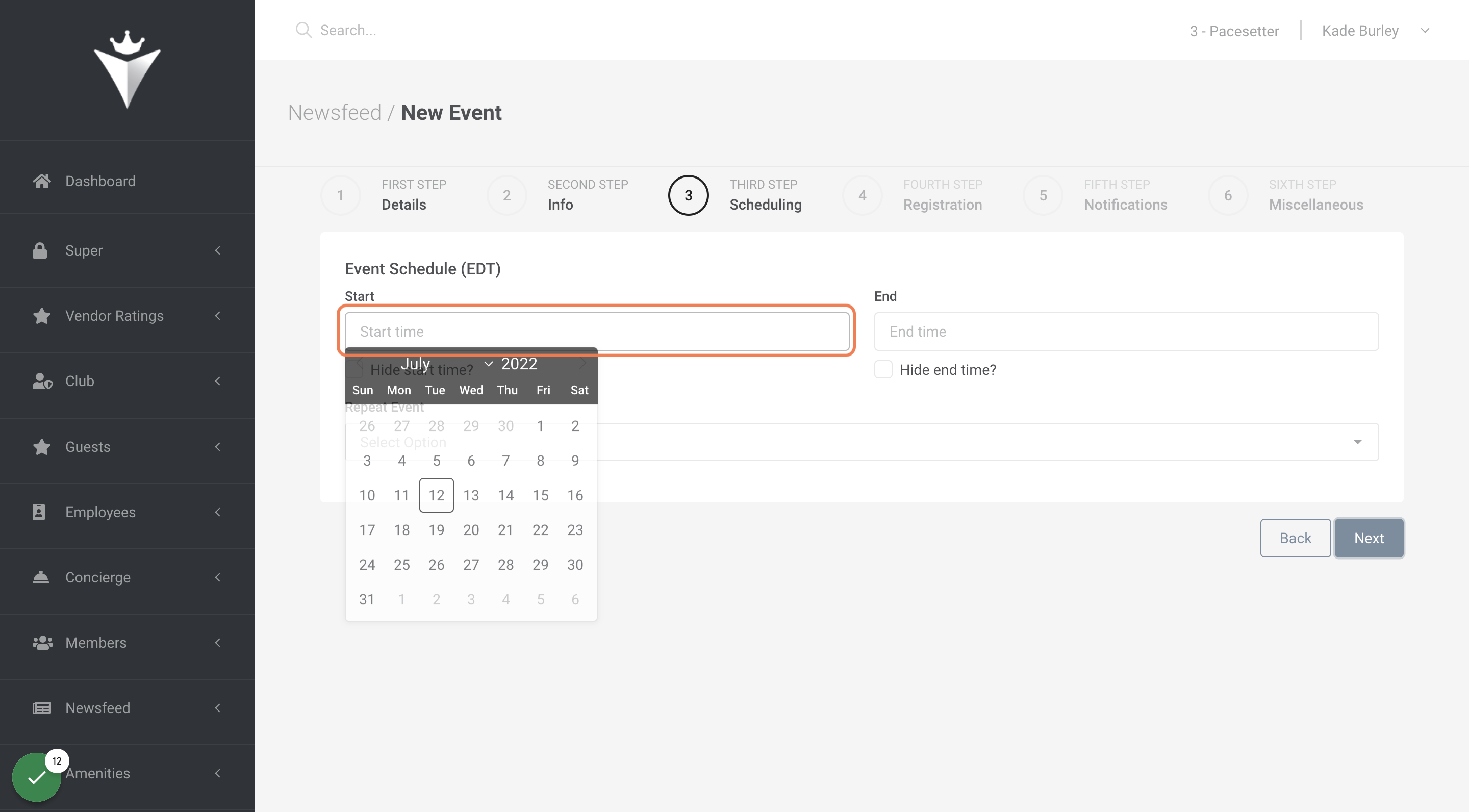This screenshot has height=812, width=1469.
Task: Click the Club user-shield icon
Action: point(42,381)
